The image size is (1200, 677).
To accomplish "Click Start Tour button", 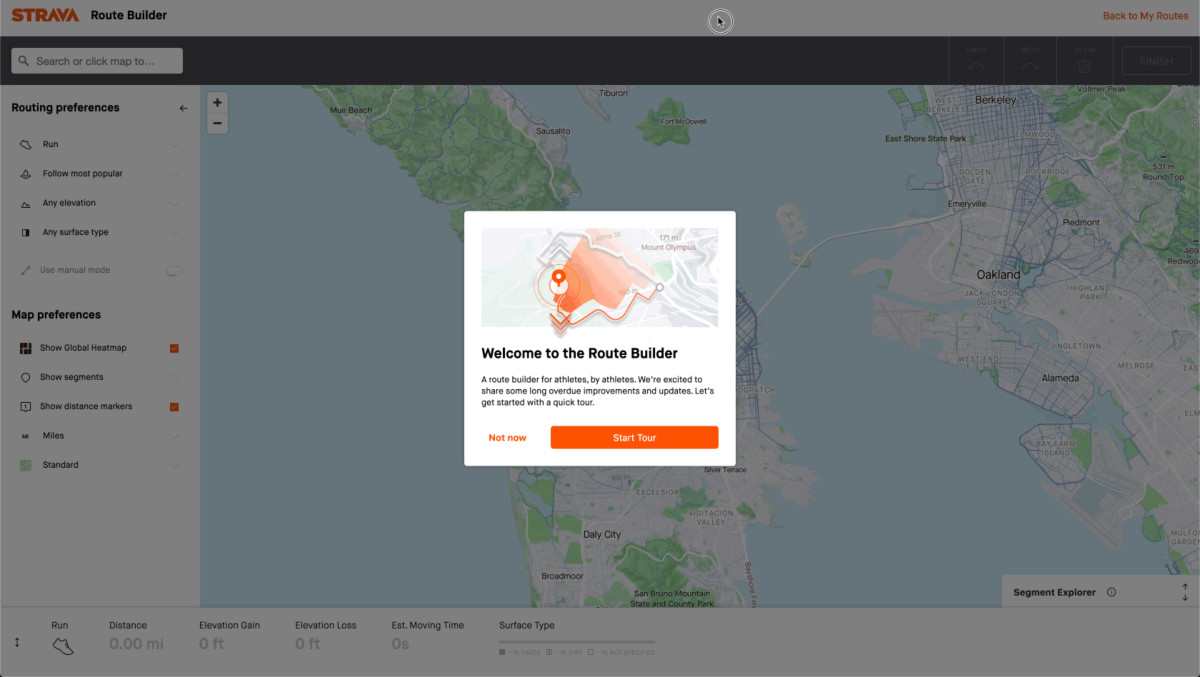I will point(634,437).
